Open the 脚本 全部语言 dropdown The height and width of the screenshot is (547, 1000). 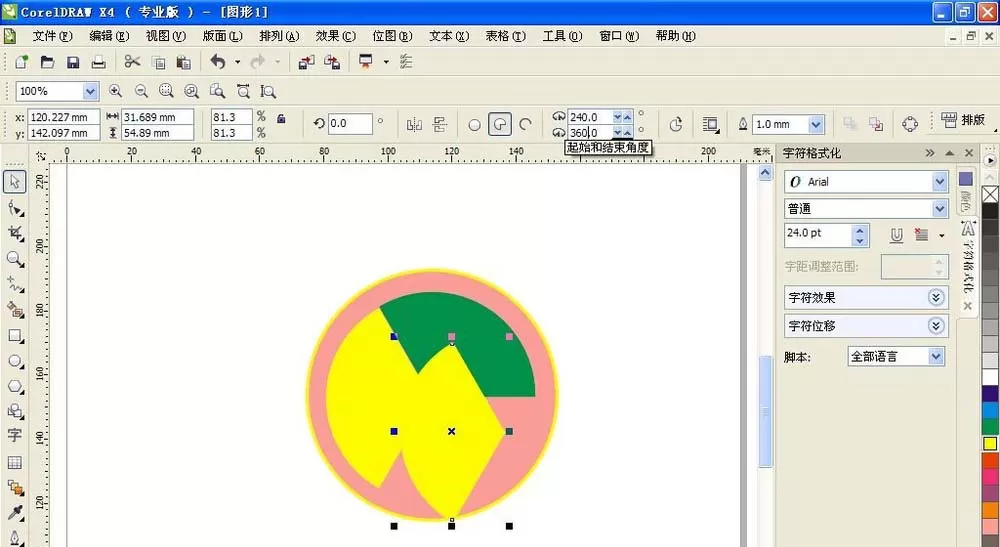pyautogui.click(x=936, y=356)
